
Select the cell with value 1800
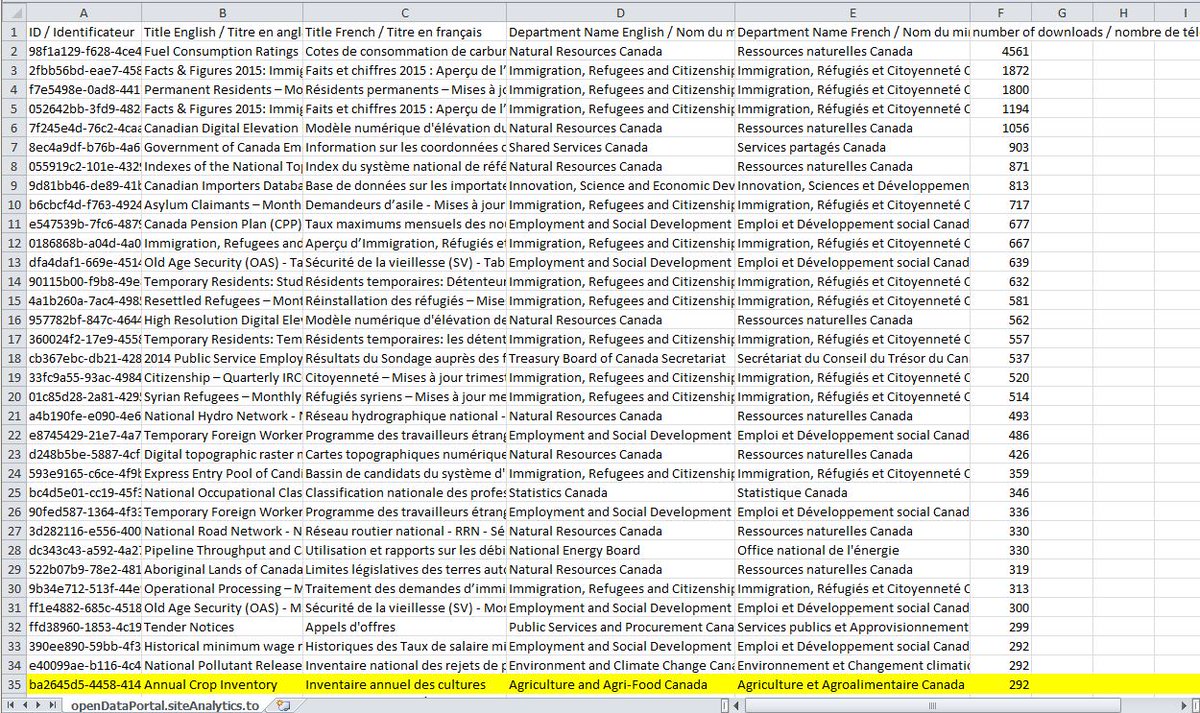pyautogui.click(x=1001, y=89)
